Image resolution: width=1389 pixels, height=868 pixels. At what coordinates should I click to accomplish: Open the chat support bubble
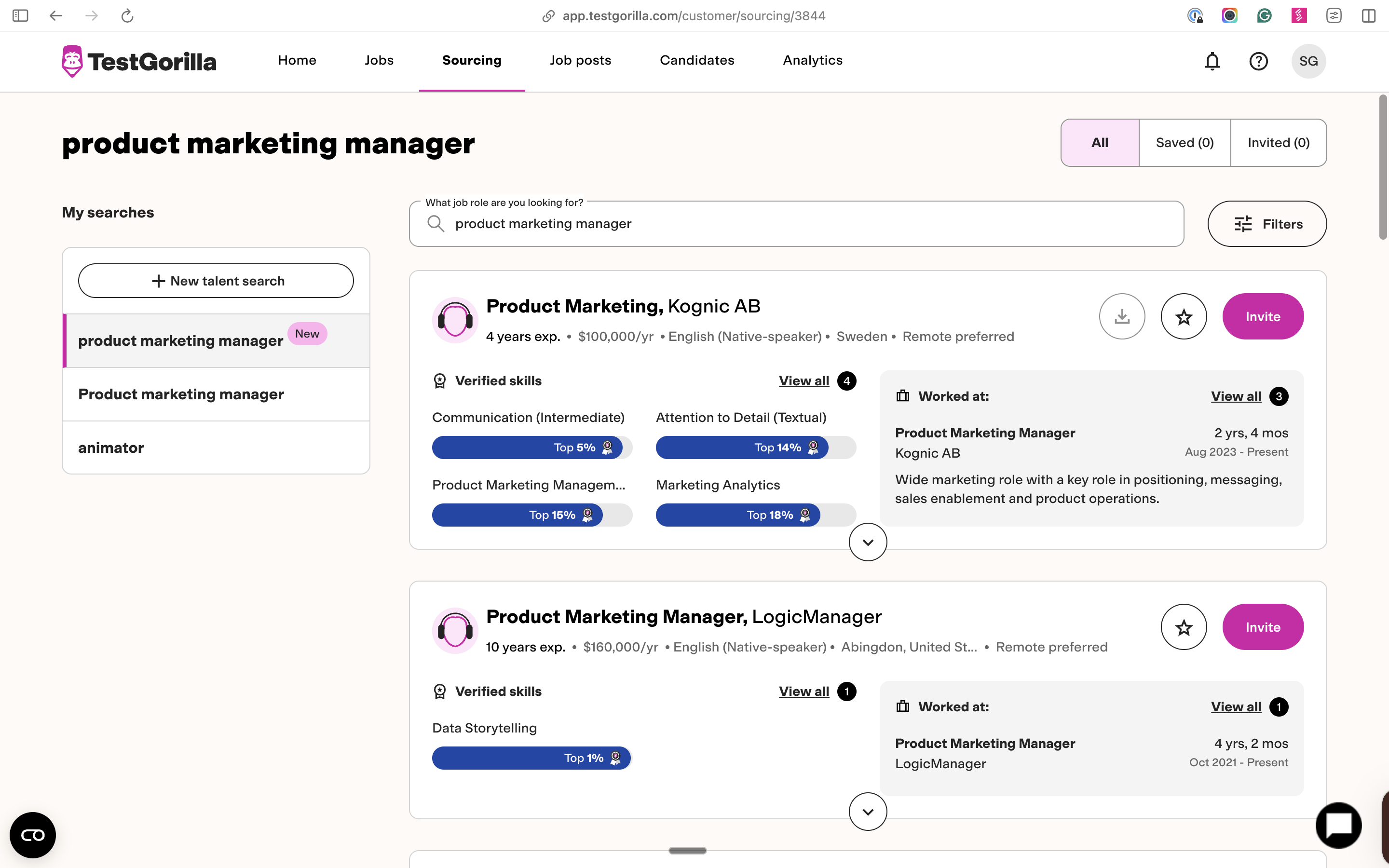point(1338,826)
